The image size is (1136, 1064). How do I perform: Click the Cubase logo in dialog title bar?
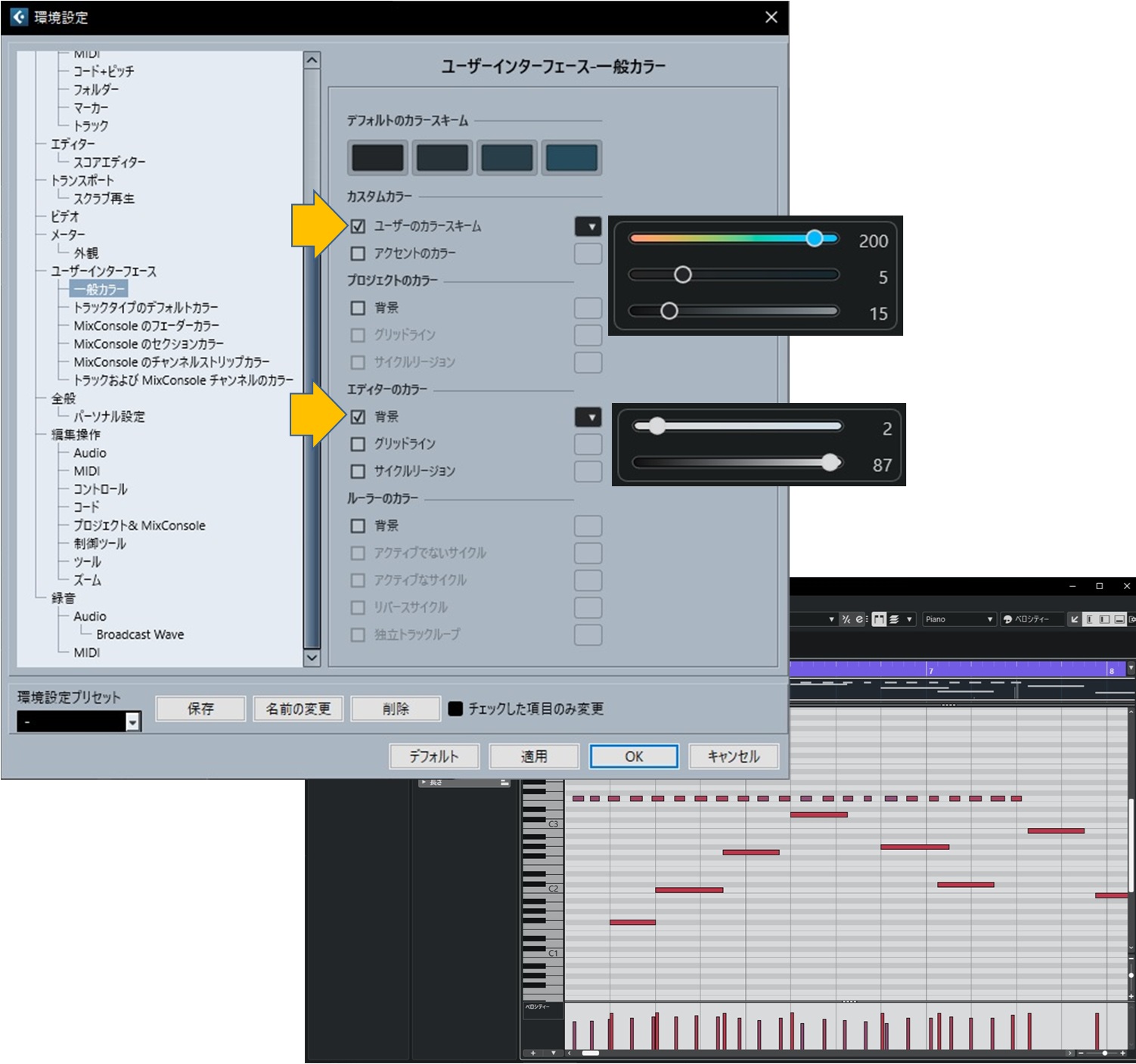click(19, 17)
